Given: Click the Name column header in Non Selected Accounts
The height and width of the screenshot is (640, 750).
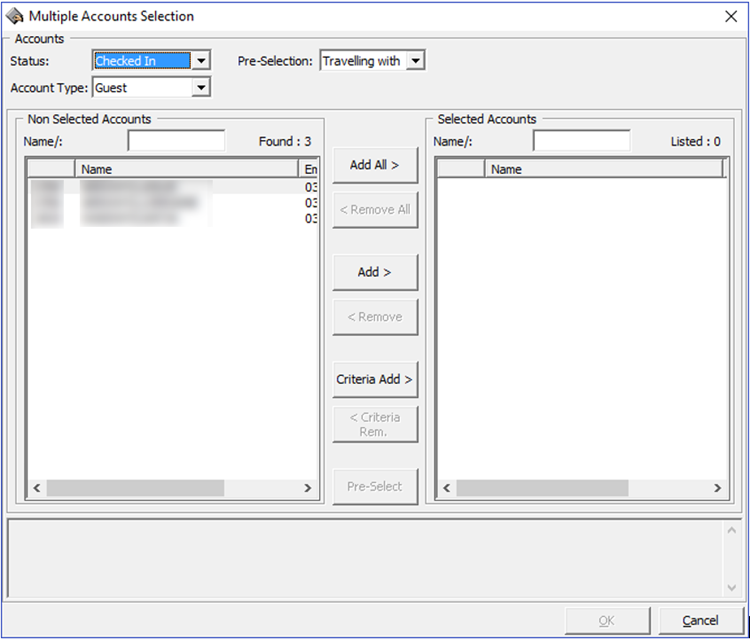Looking at the screenshot, I should click(x=187, y=169).
